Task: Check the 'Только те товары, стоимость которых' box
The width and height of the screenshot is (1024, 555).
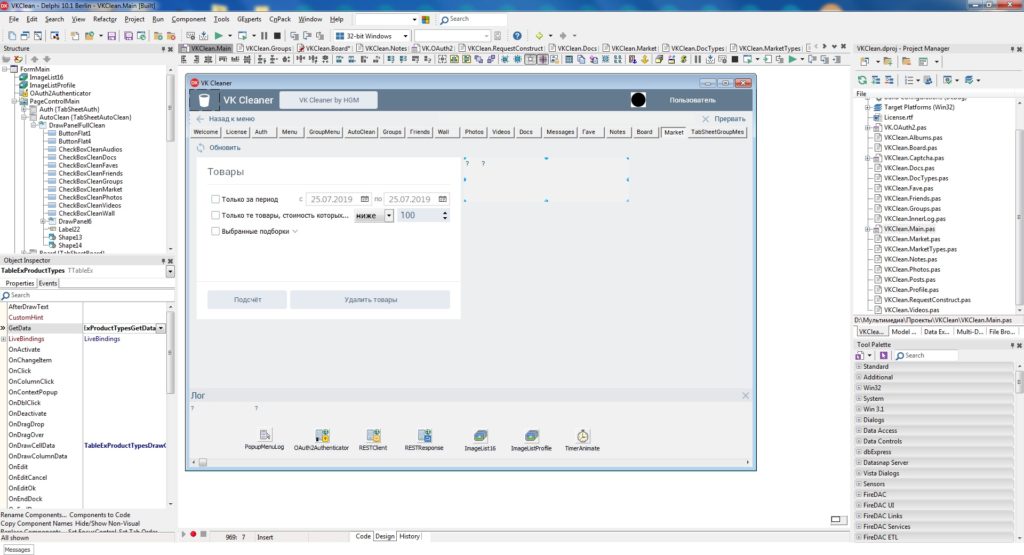Action: click(216, 215)
